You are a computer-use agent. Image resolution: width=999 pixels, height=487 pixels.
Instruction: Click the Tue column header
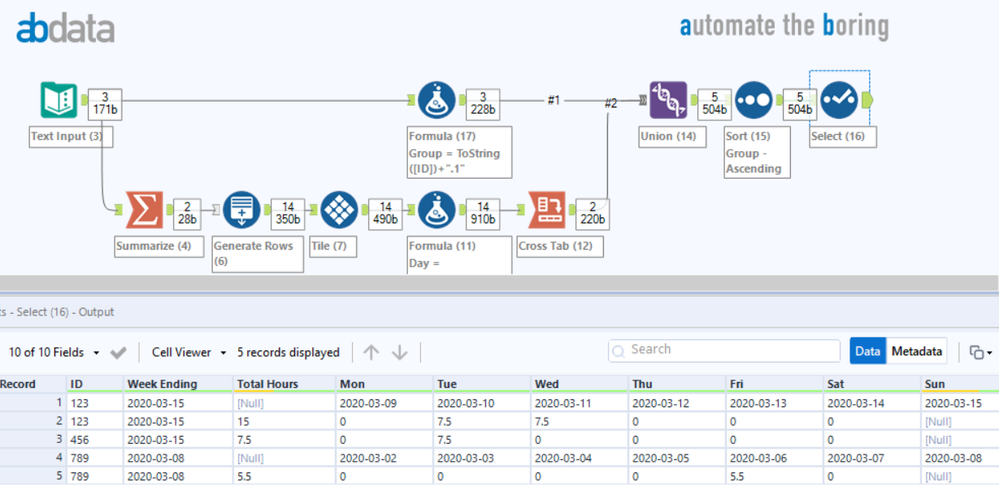[482, 384]
